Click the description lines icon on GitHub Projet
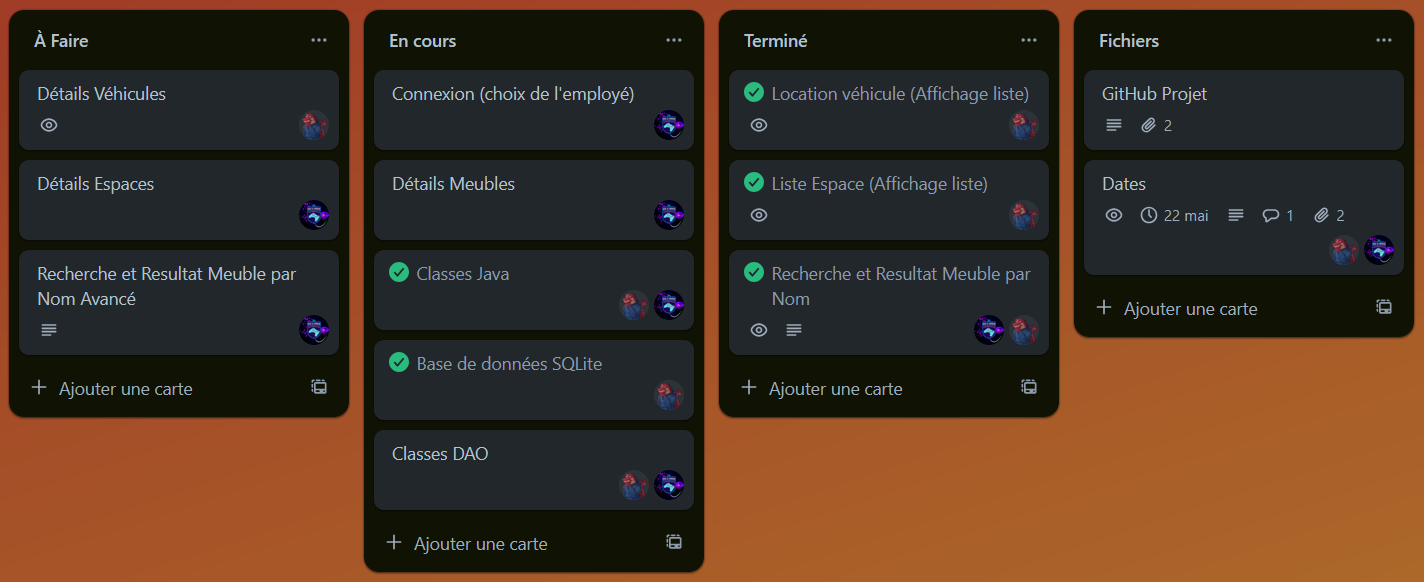This screenshot has width=1424, height=582. click(1113, 124)
